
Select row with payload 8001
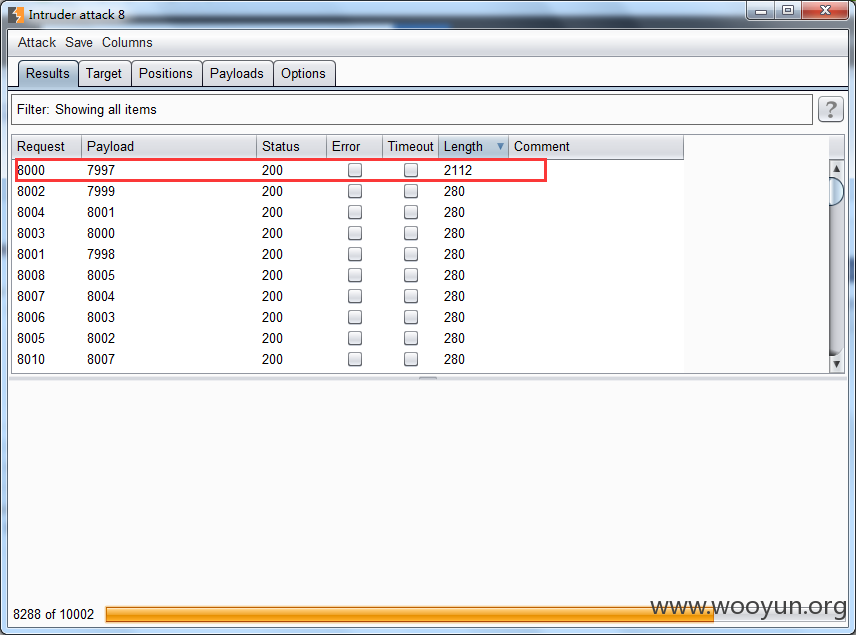[x=348, y=212]
